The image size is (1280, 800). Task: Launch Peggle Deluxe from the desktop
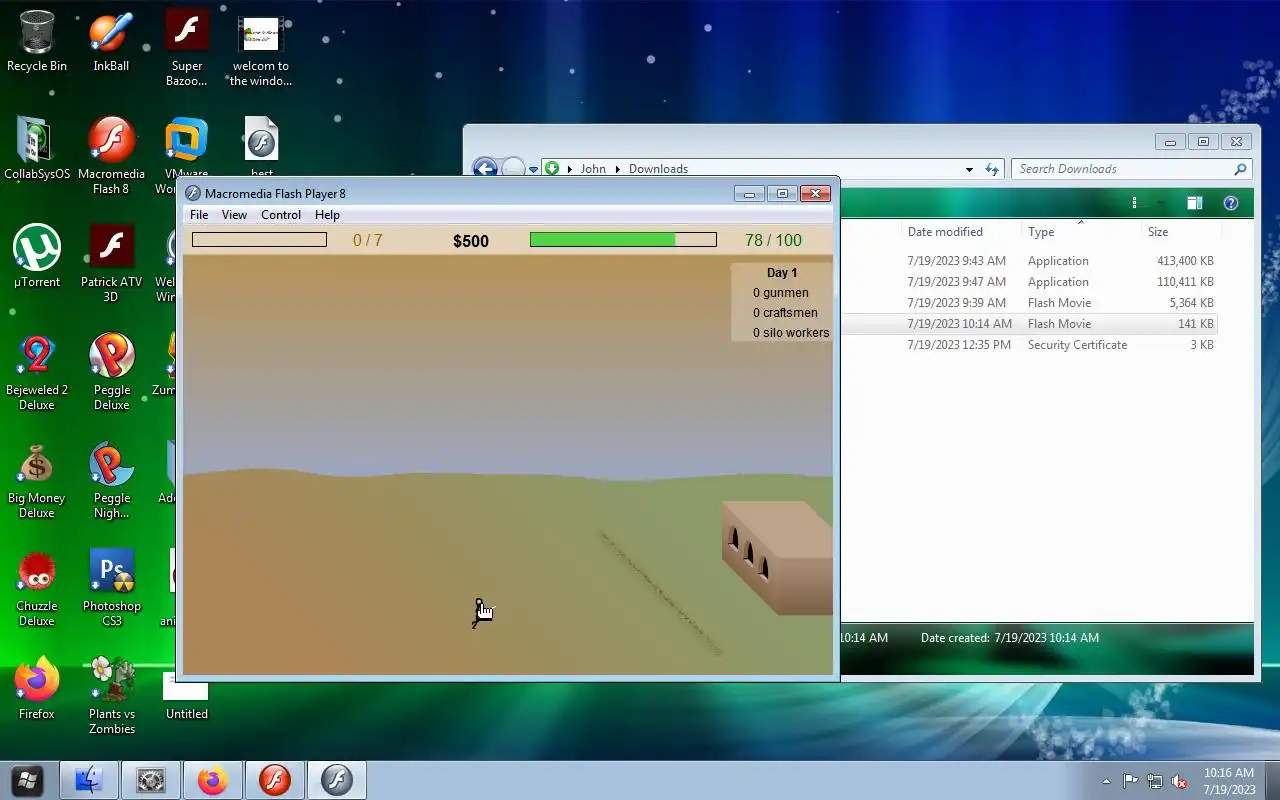[112, 372]
